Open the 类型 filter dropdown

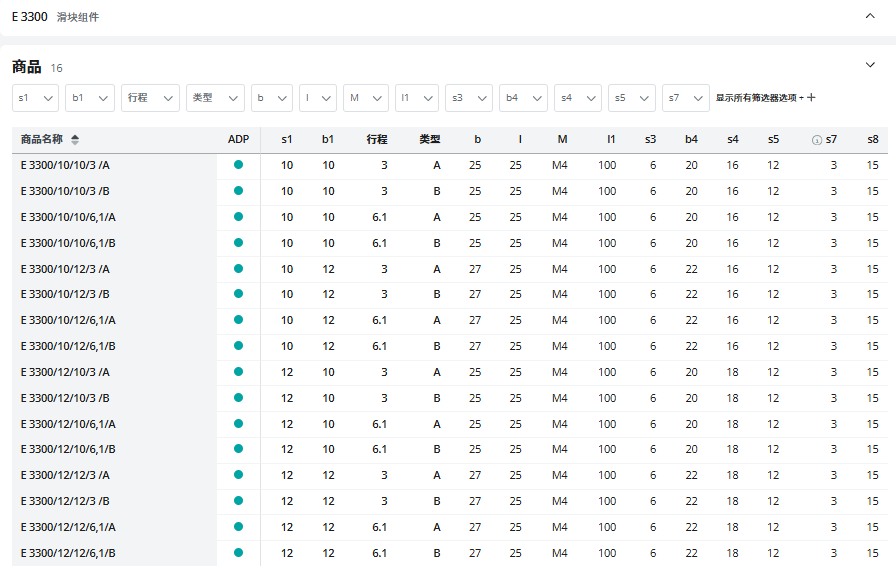(216, 98)
